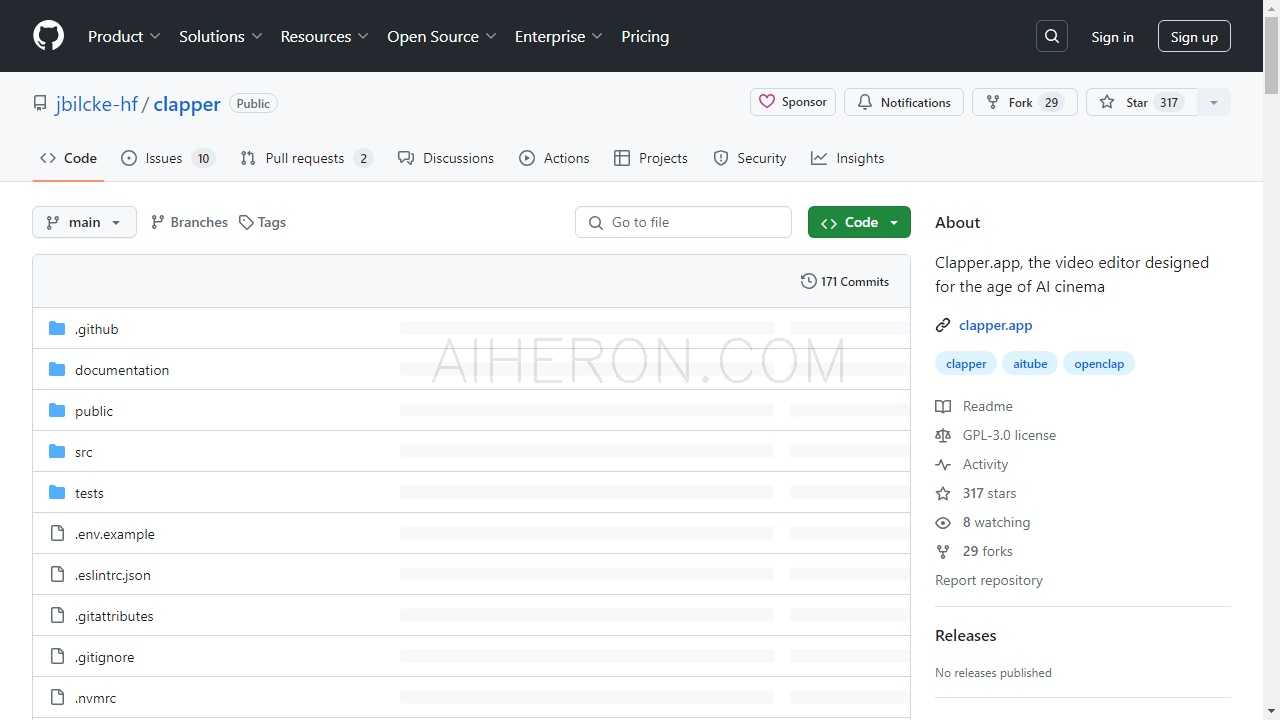Click the Sign in link

(1112, 37)
